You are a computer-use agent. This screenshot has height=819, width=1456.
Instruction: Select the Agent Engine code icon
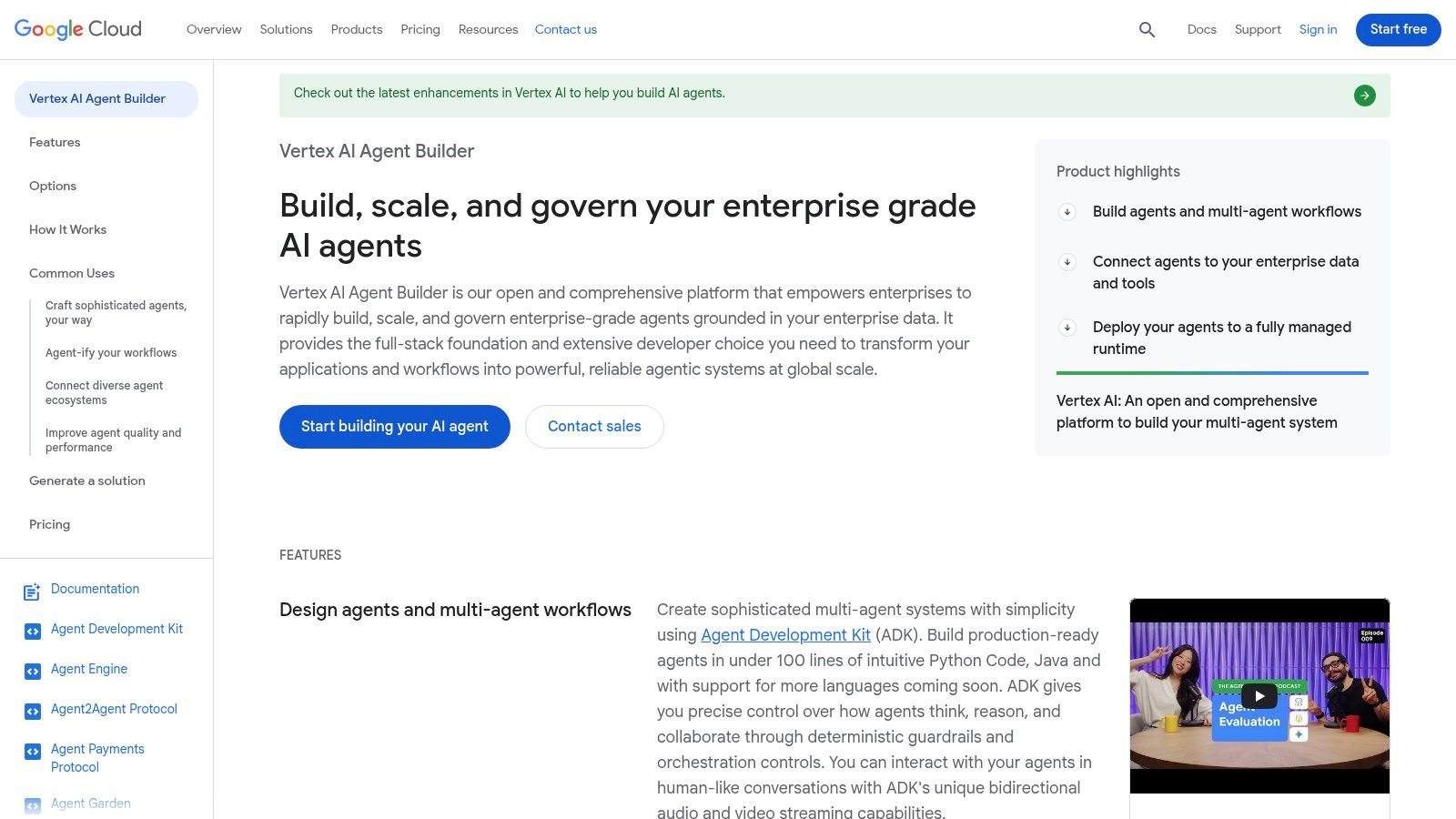32,669
